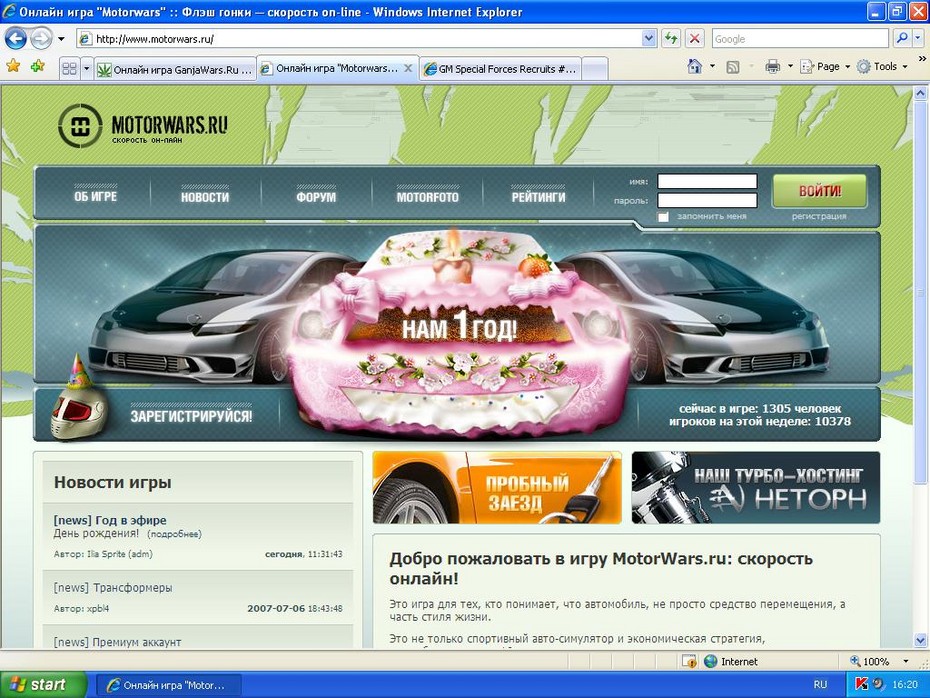Click the scrollbar up arrow
Image resolution: width=930 pixels, height=698 pixels.
(921, 93)
